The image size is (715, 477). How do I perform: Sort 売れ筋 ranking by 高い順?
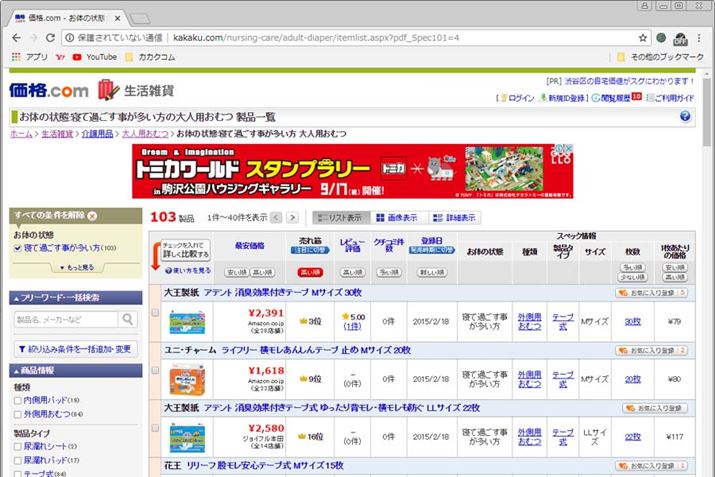(310, 272)
